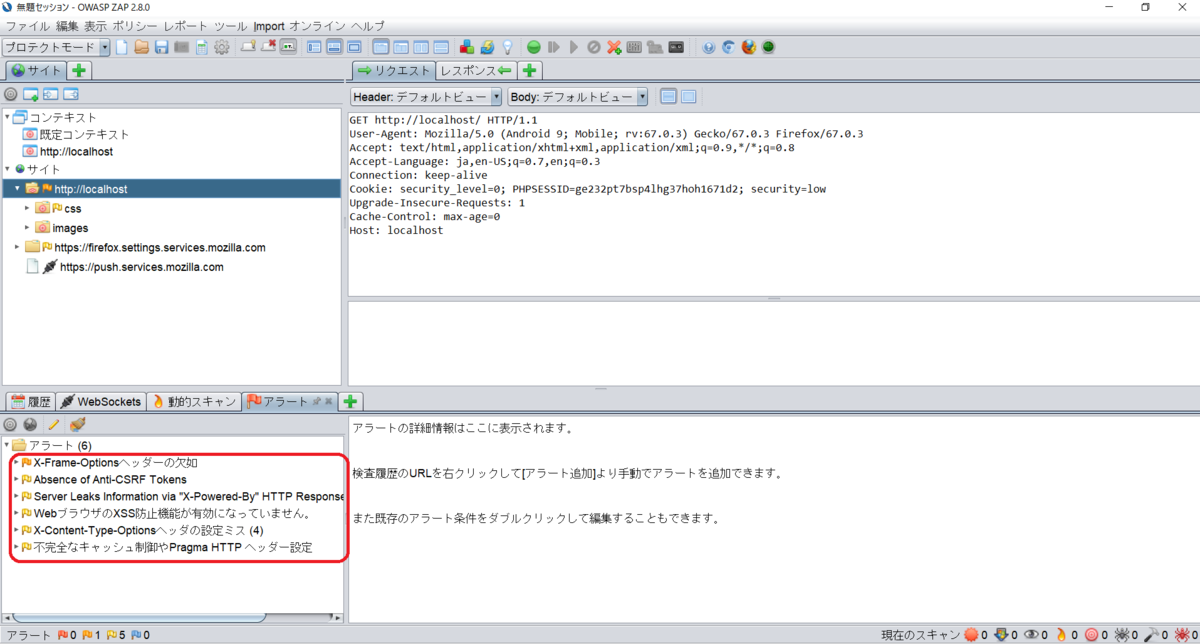Image resolution: width=1200 pixels, height=644 pixels.
Task: Add a tab via plus next to レスポンス
Action: point(530,70)
